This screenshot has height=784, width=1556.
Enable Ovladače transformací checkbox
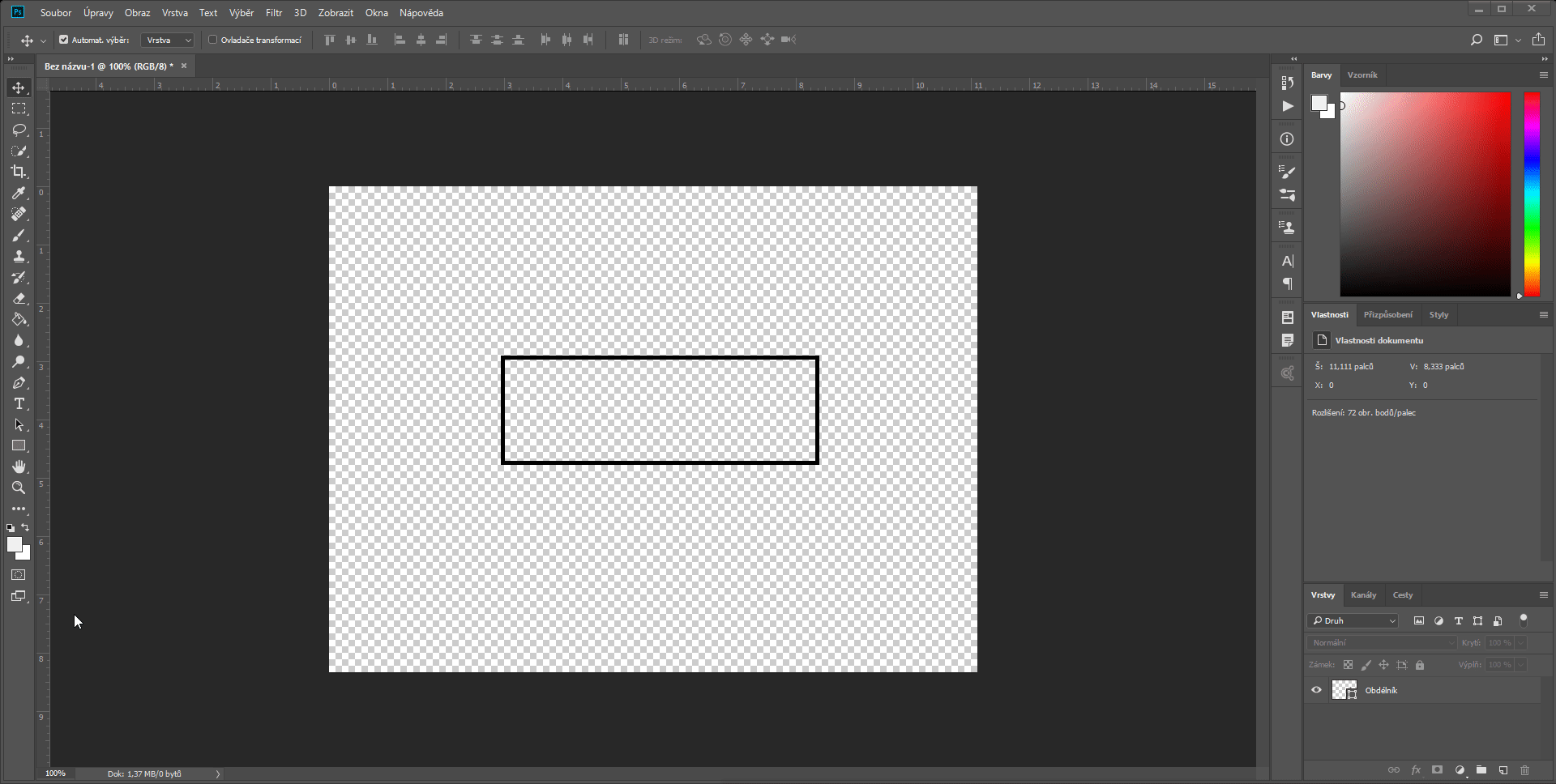213,40
